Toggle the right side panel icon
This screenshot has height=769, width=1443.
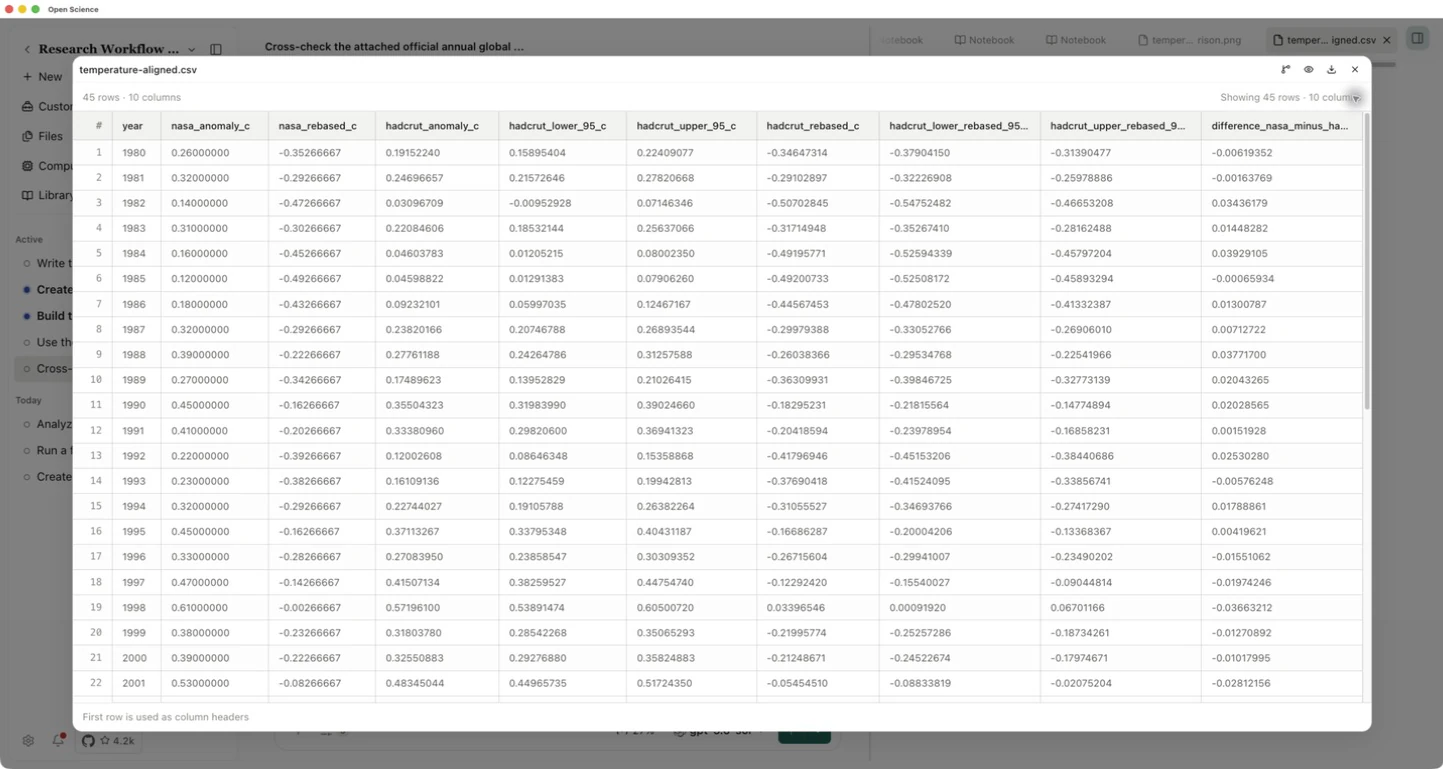[1417, 39]
